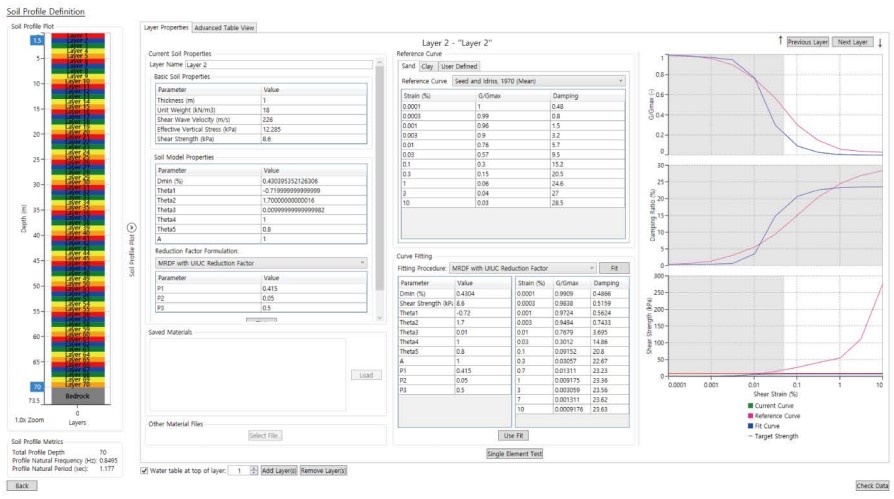Click the Shear Strength value 8.6
The width and height of the screenshot is (894, 499).
[x=314, y=139]
